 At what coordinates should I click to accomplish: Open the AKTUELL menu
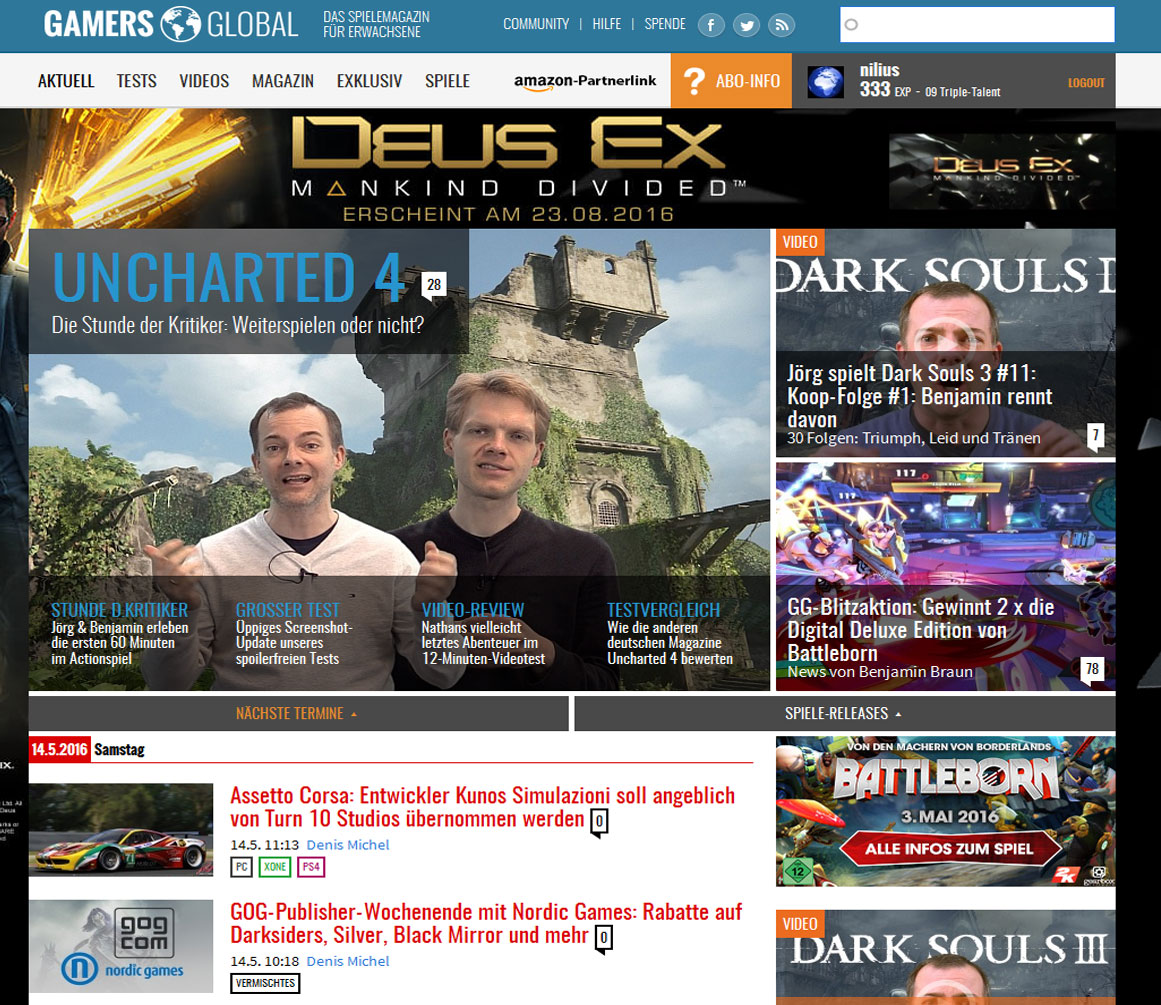(x=66, y=81)
